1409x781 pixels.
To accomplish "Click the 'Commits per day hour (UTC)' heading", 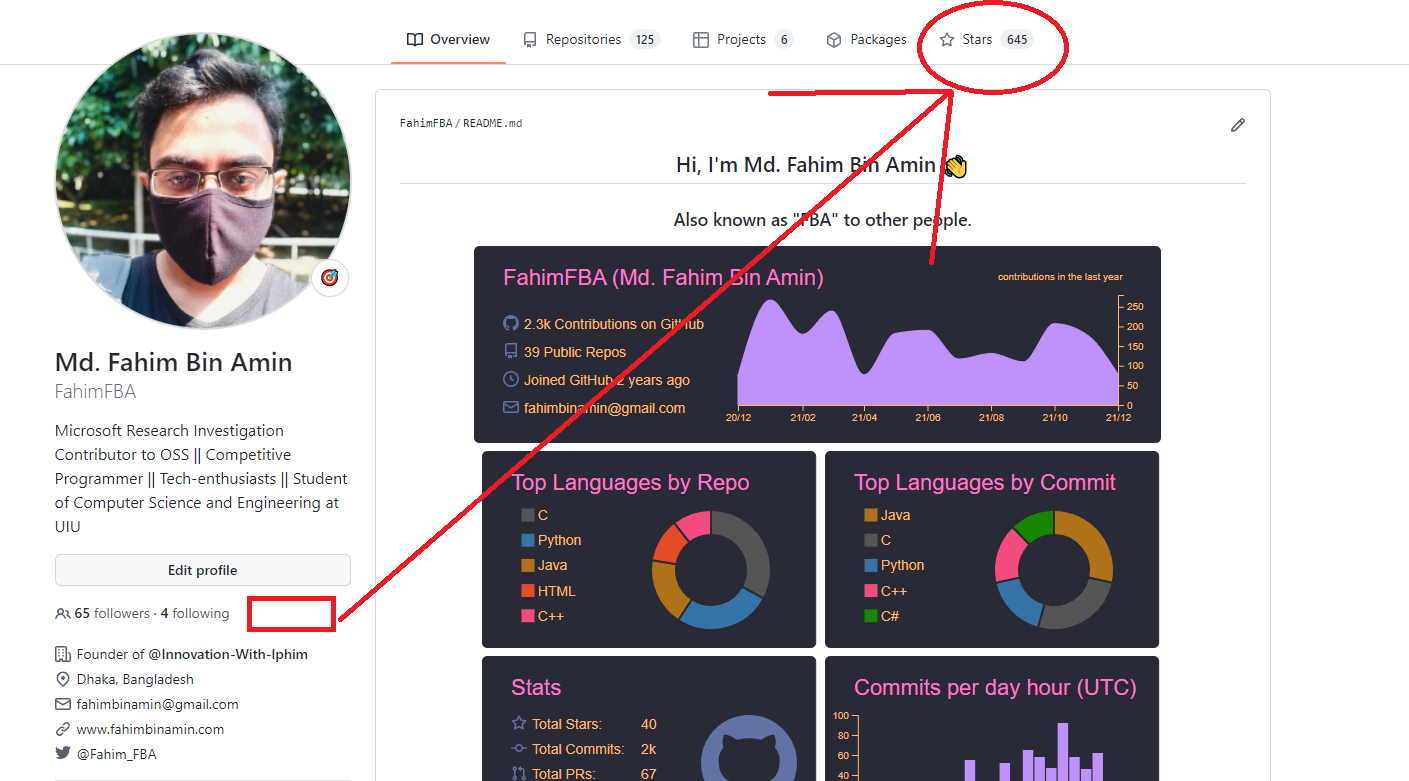I will tap(995, 688).
